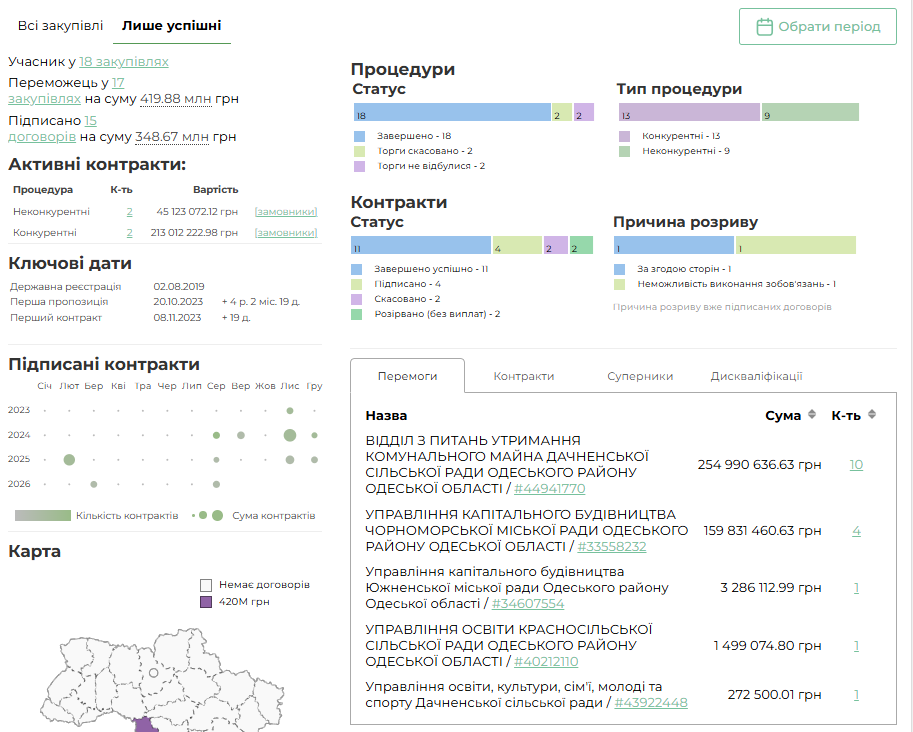Select the Лише успішні tab
The width and height of the screenshot is (913, 732).
point(171,26)
